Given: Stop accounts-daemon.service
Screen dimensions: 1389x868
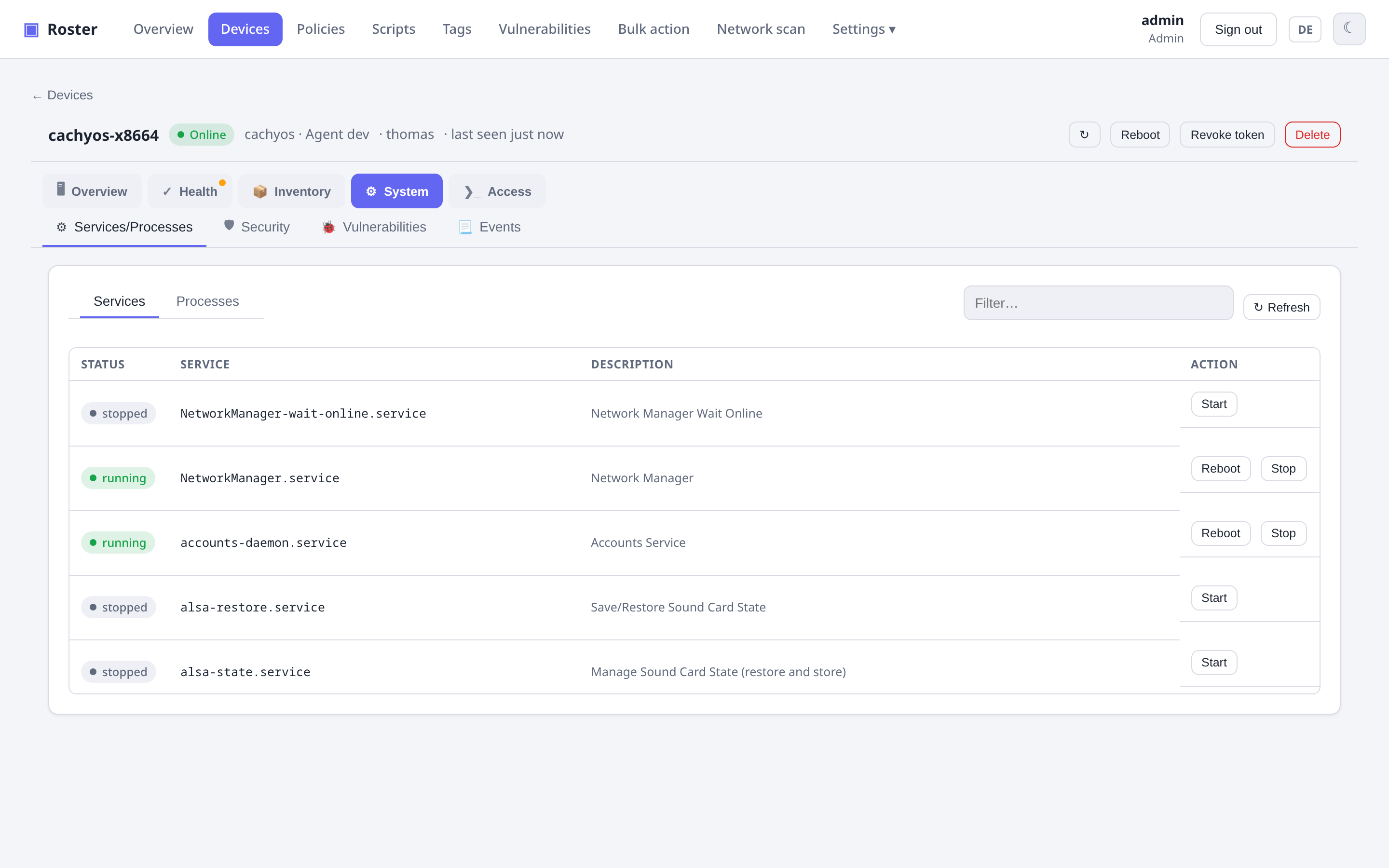Looking at the screenshot, I should coord(1283,533).
